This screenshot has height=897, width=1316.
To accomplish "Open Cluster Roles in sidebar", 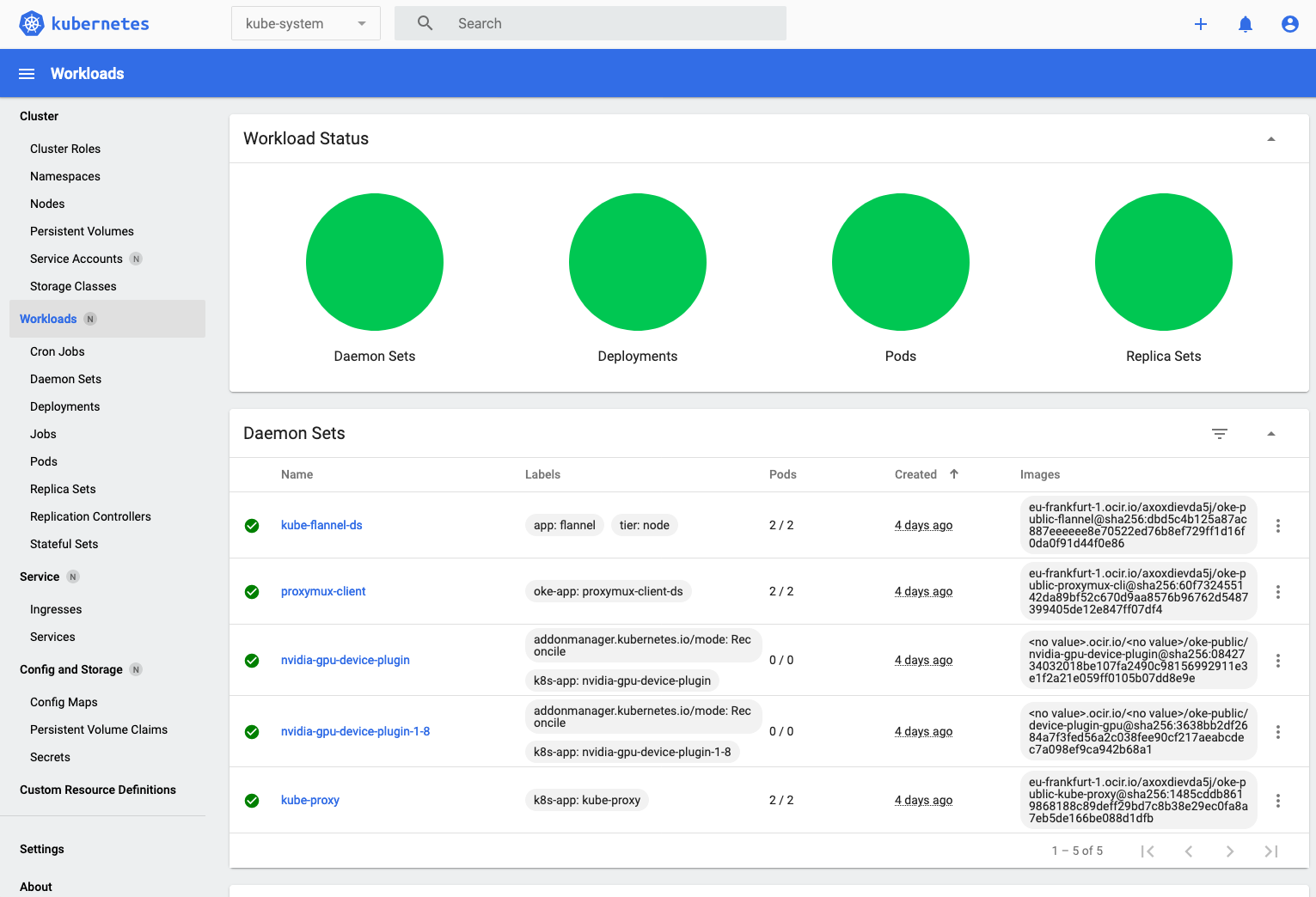I will [x=65, y=149].
